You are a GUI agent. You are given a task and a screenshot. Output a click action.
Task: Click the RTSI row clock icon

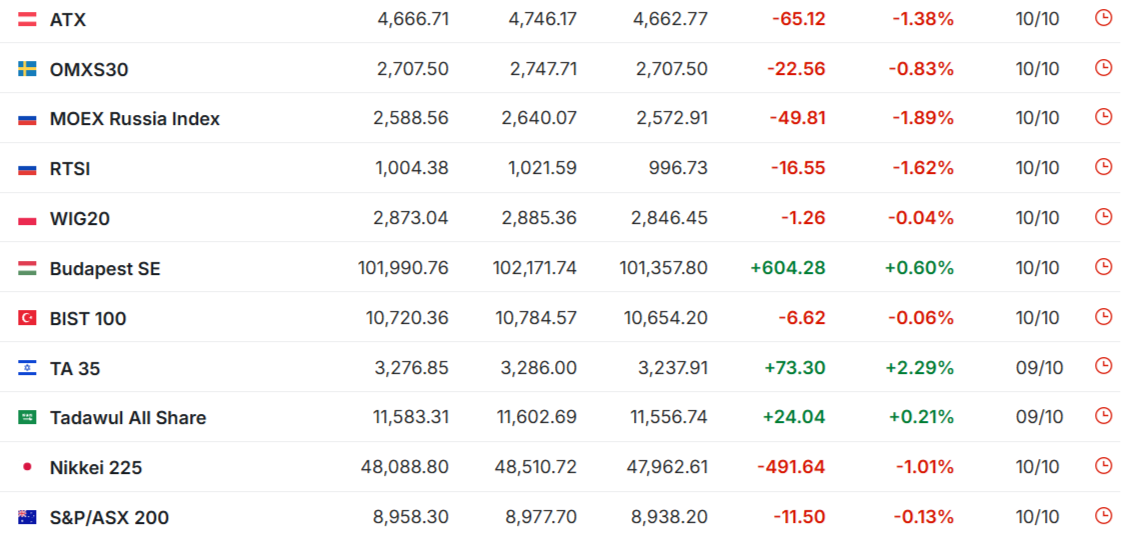click(x=1103, y=166)
